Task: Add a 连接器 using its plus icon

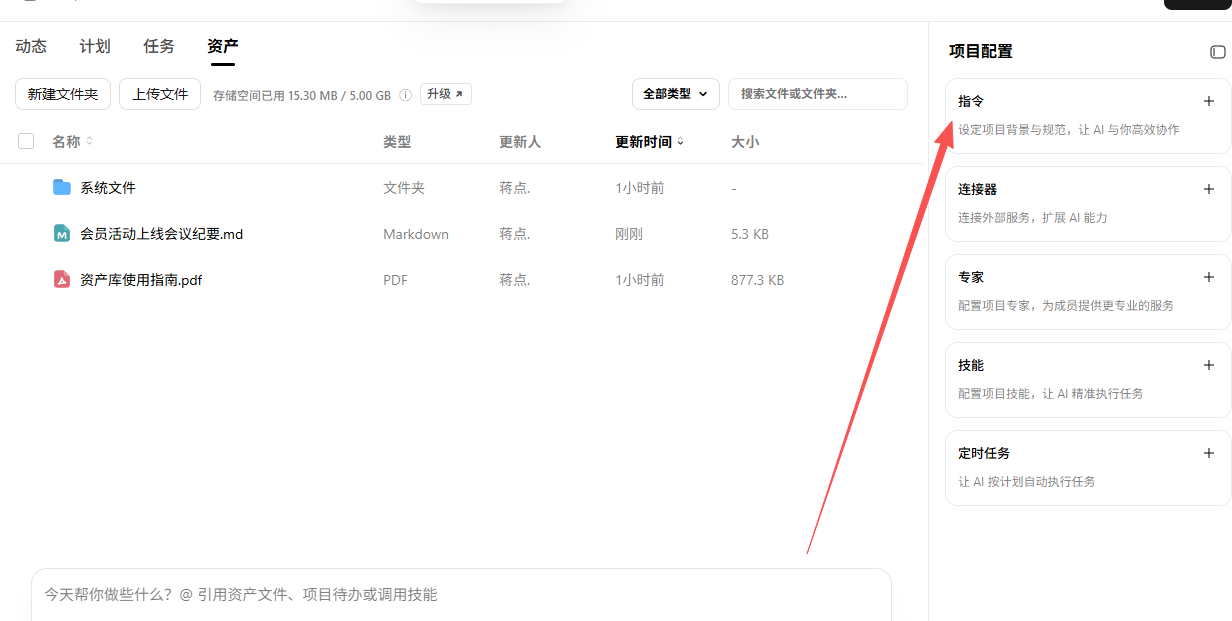Action: click(1209, 189)
